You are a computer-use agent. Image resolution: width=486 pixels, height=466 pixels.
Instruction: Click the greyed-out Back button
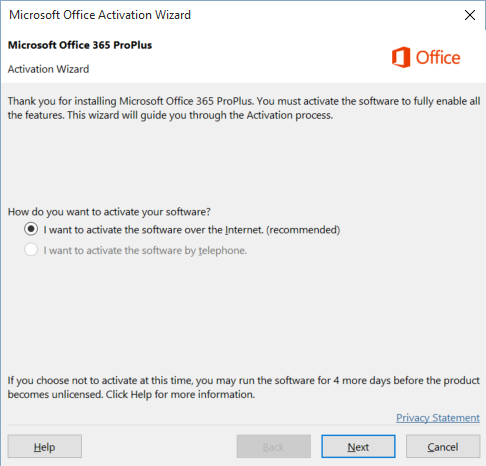click(x=274, y=446)
